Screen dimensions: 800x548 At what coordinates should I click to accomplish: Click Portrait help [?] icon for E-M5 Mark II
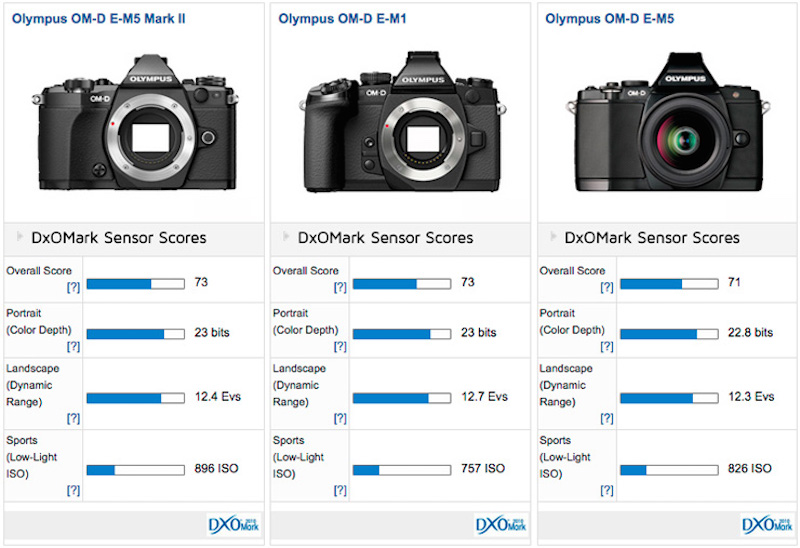tap(73, 346)
